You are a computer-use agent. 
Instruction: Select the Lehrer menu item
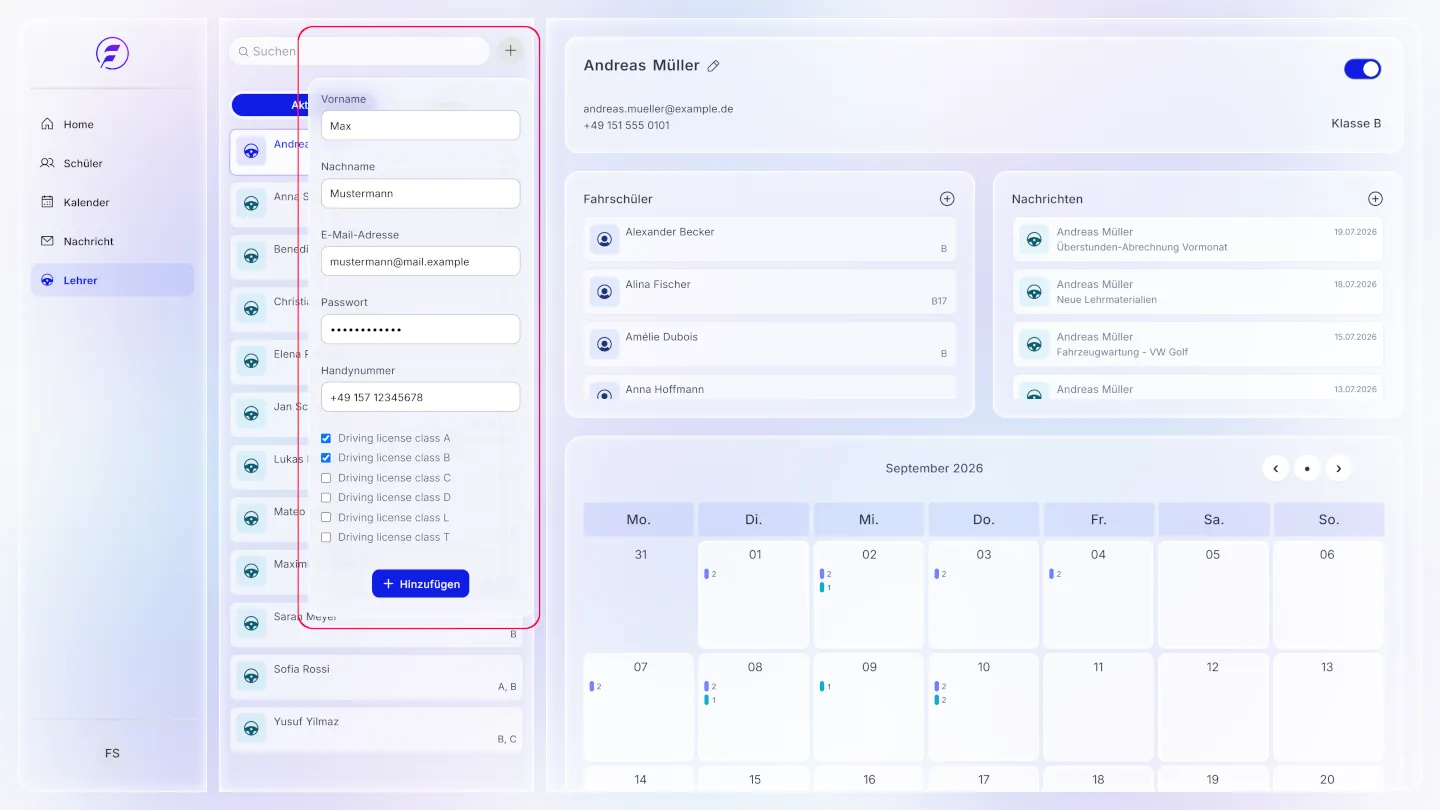pos(112,280)
